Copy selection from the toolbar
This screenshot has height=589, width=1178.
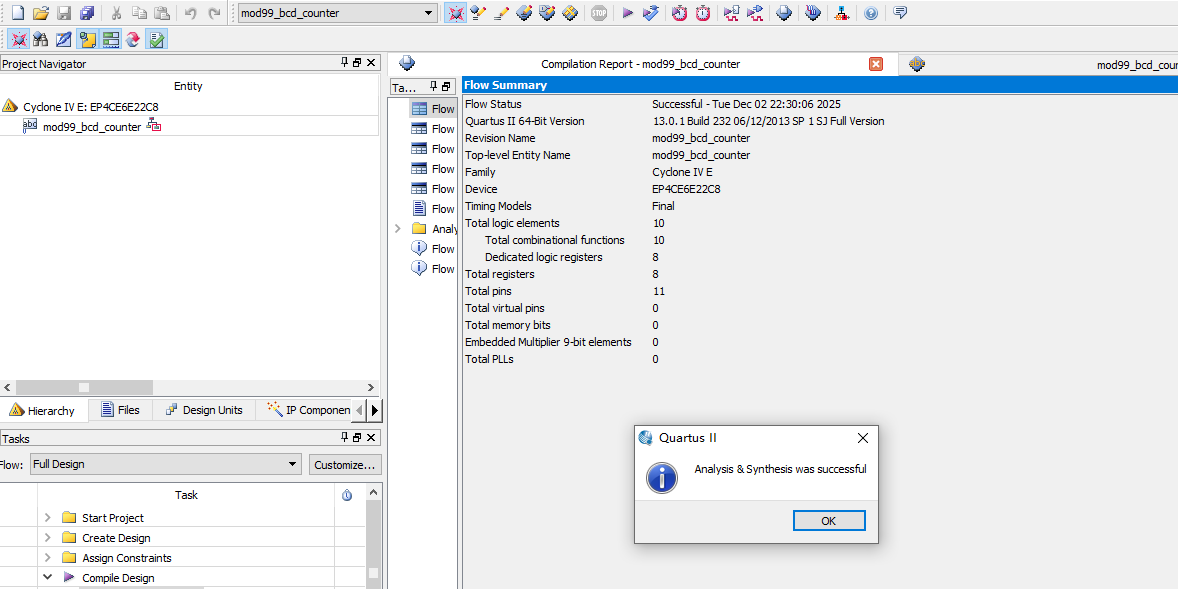[x=139, y=13]
